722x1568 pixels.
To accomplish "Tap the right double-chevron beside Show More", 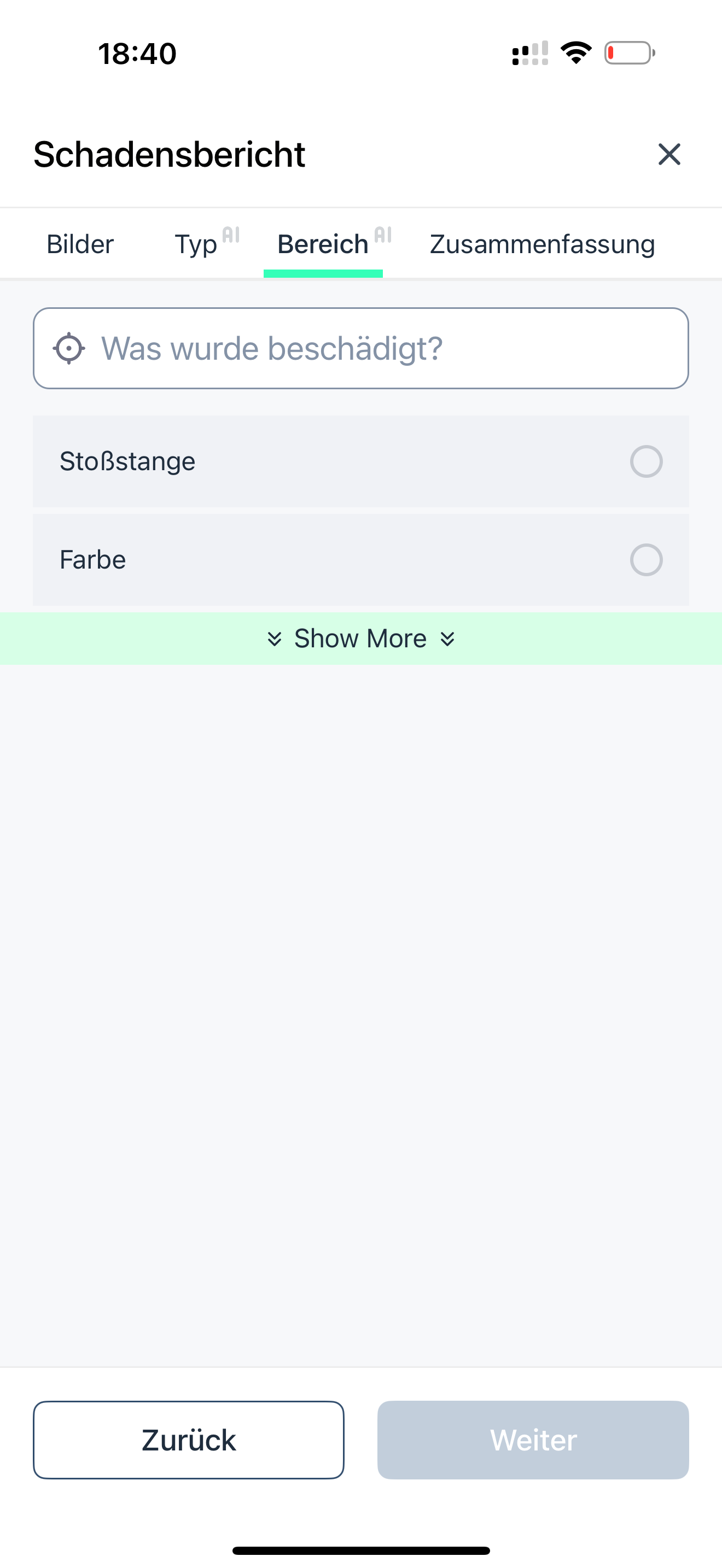I will click(x=447, y=639).
